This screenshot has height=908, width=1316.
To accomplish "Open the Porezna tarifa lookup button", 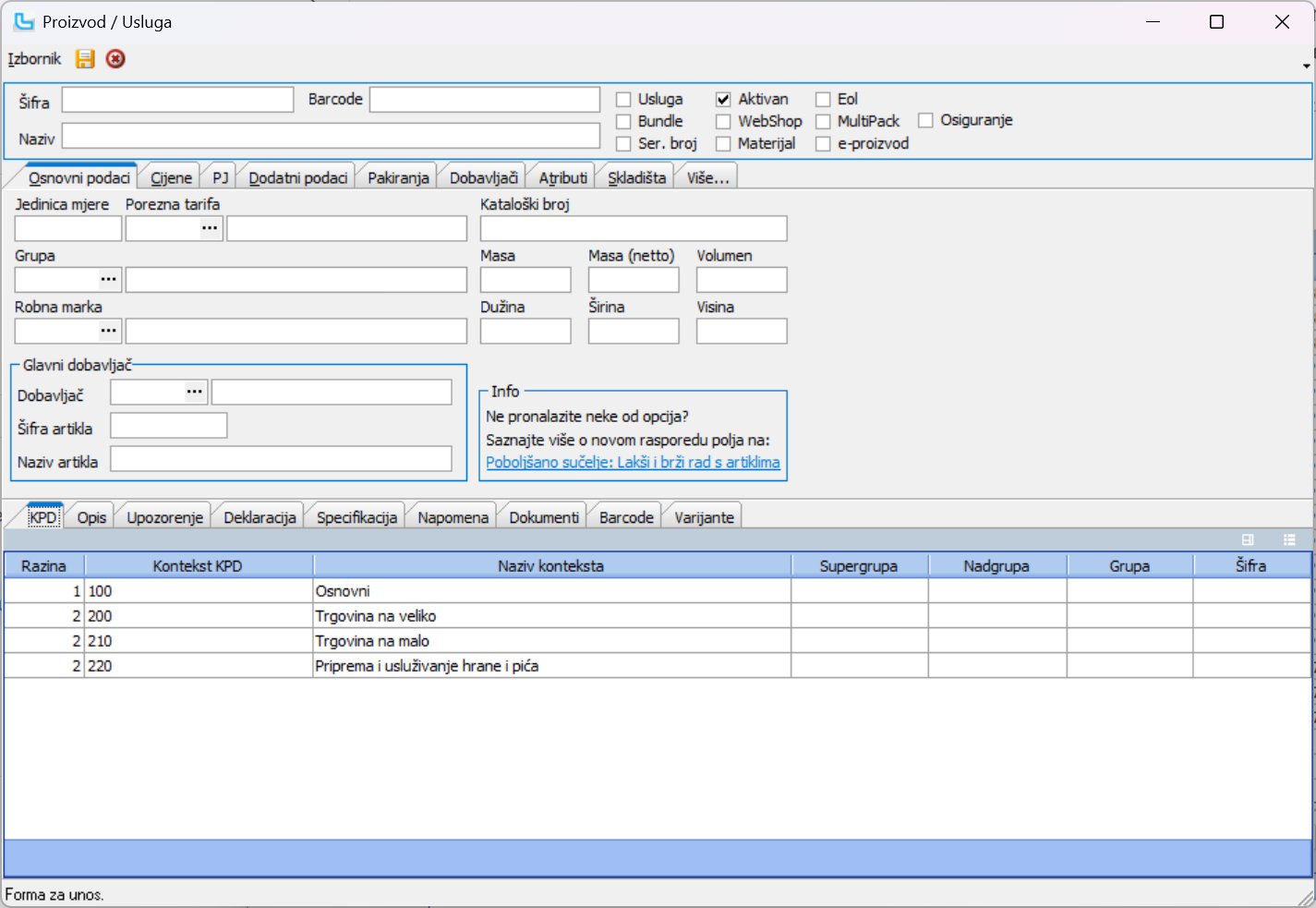I will [x=211, y=228].
